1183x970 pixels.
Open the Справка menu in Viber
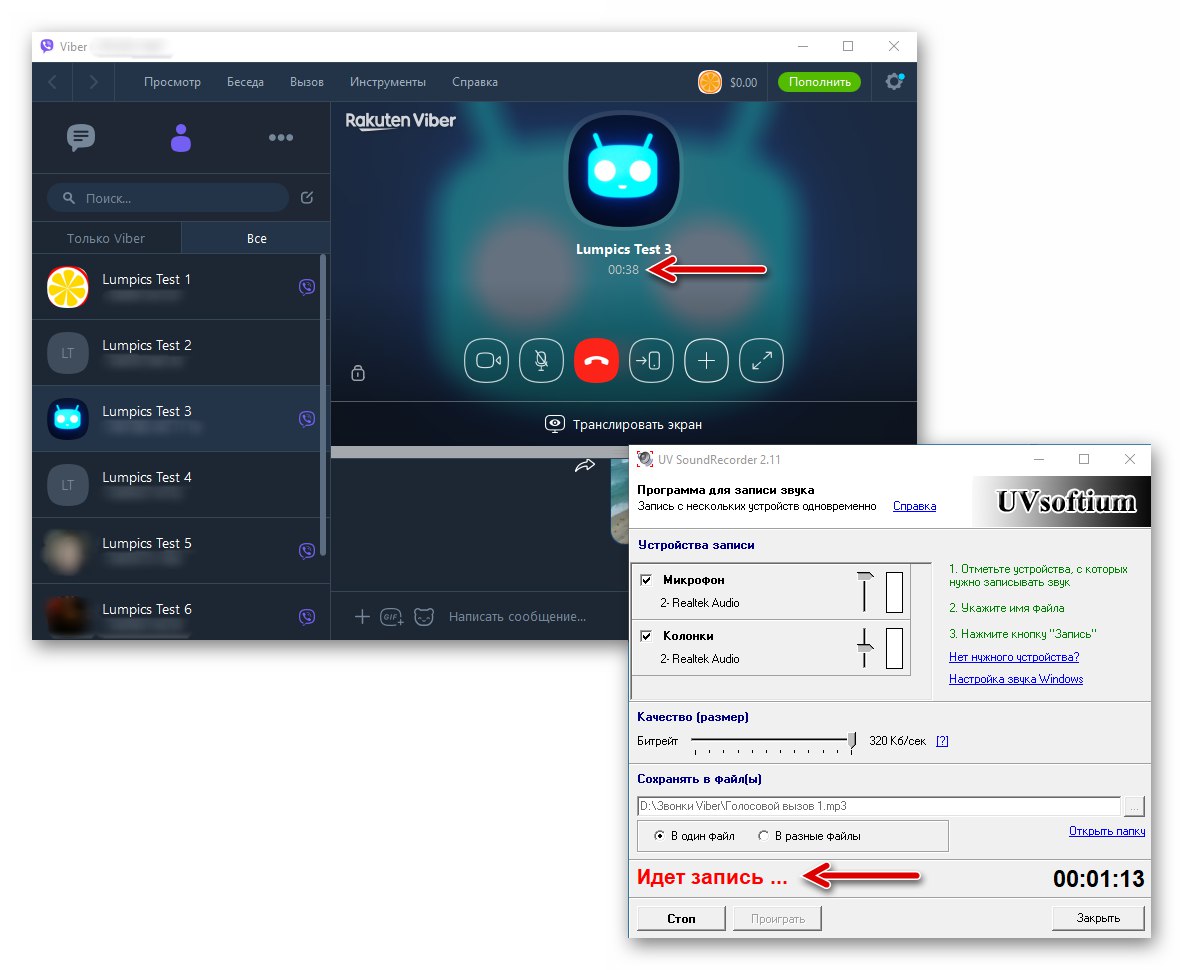click(x=475, y=81)
